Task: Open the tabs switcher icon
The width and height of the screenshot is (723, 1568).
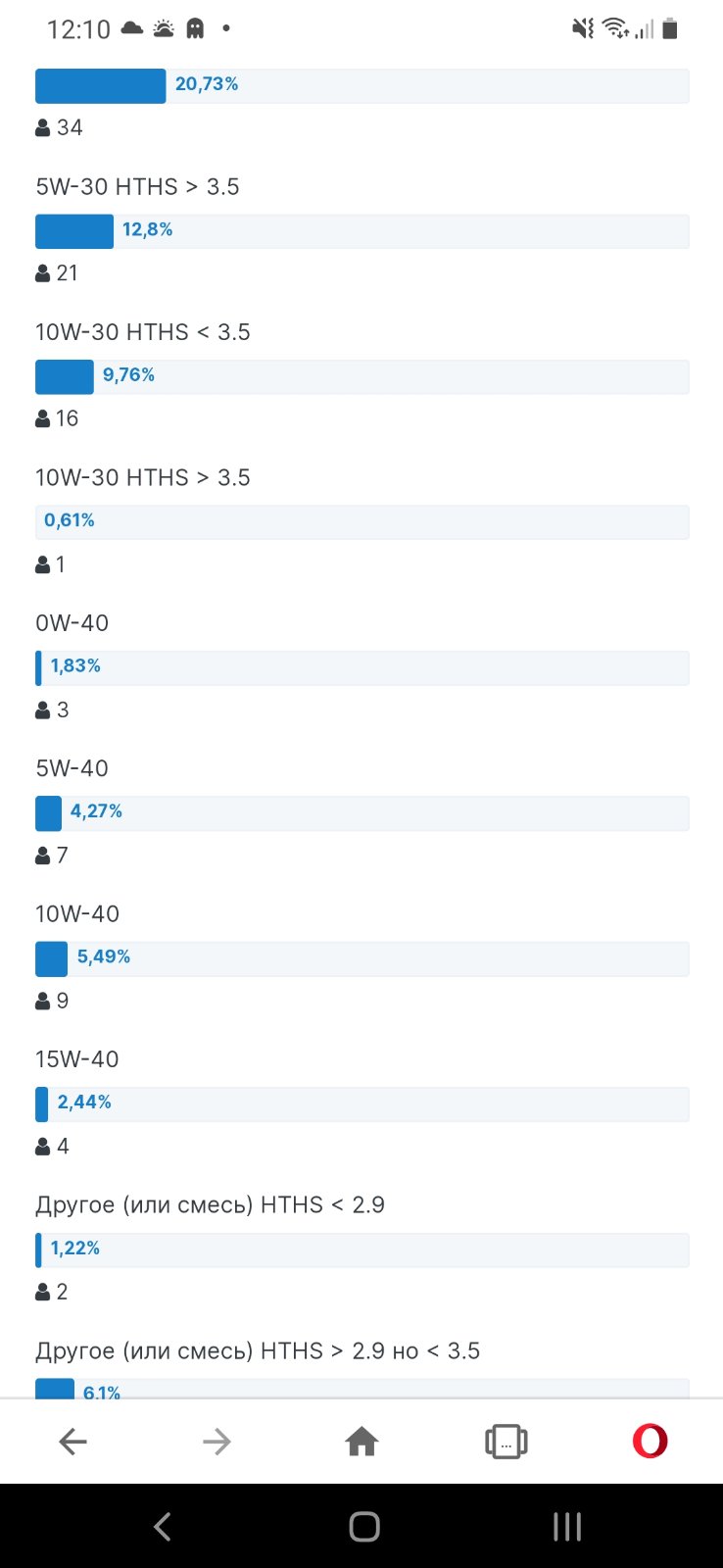Action: coord(506,1442)
